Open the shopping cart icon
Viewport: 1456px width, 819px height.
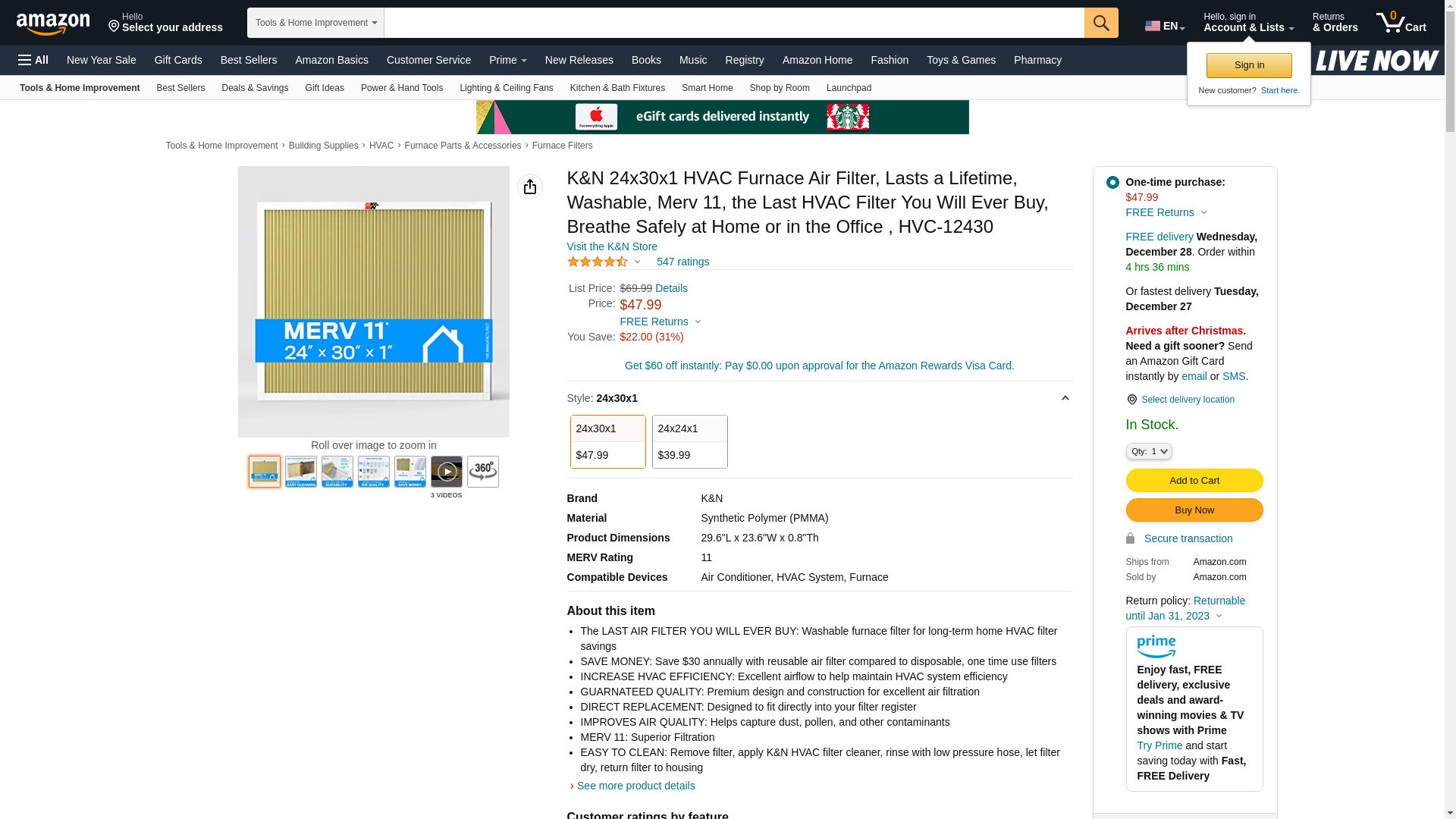(x=1401, y=23)
